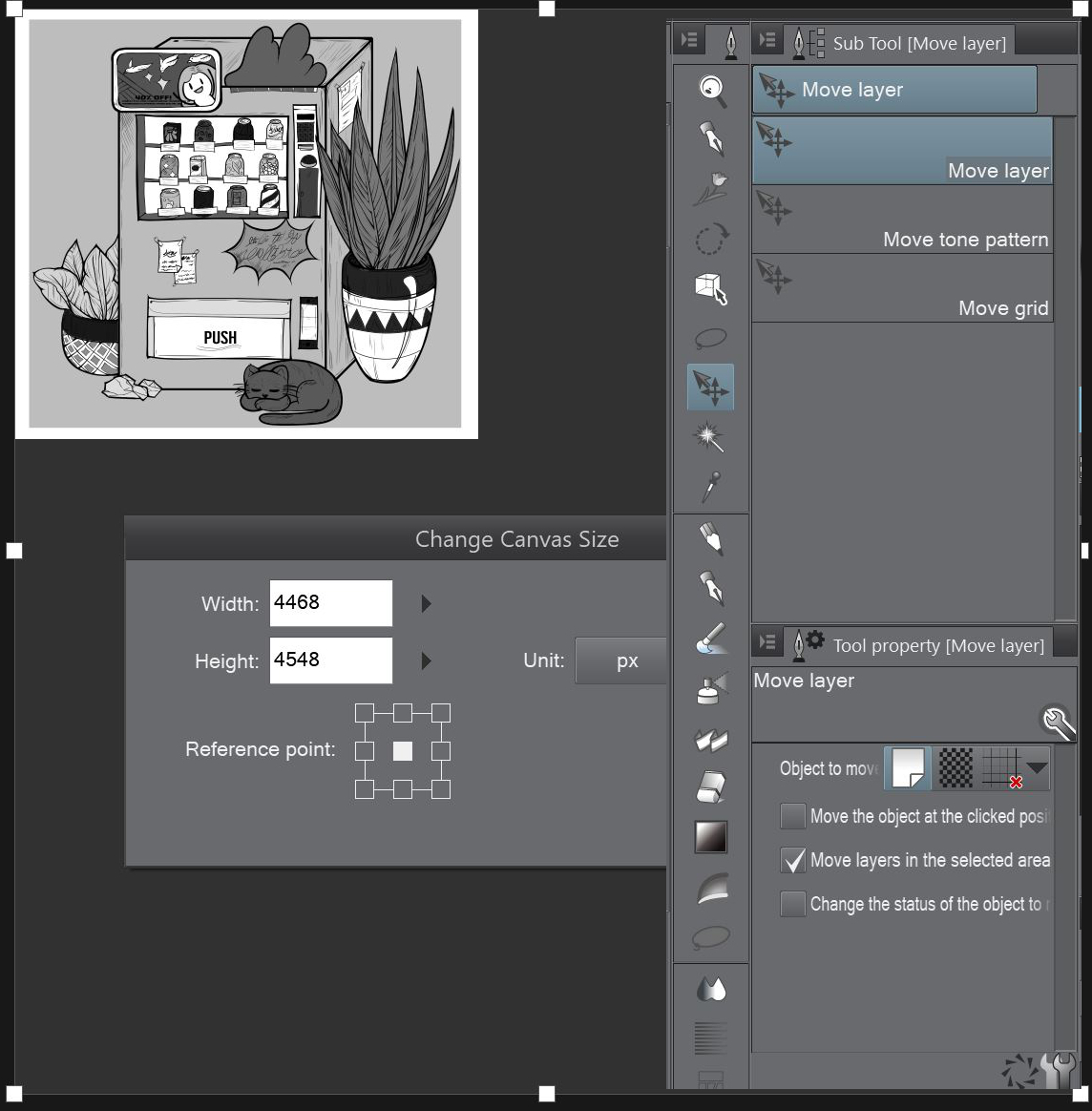Screen dimensions: 1092x1111
Task: Select the Move layer tool in tool palette
Action: click(710, 387)
